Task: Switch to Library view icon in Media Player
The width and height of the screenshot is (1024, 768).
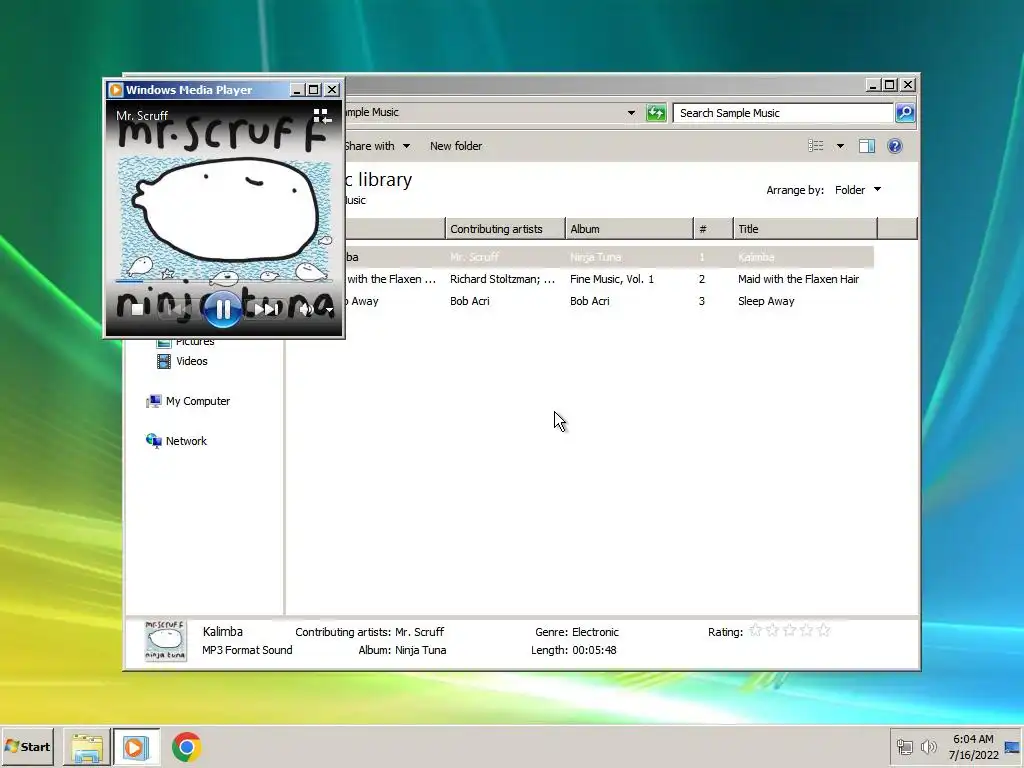Action: 322,116
